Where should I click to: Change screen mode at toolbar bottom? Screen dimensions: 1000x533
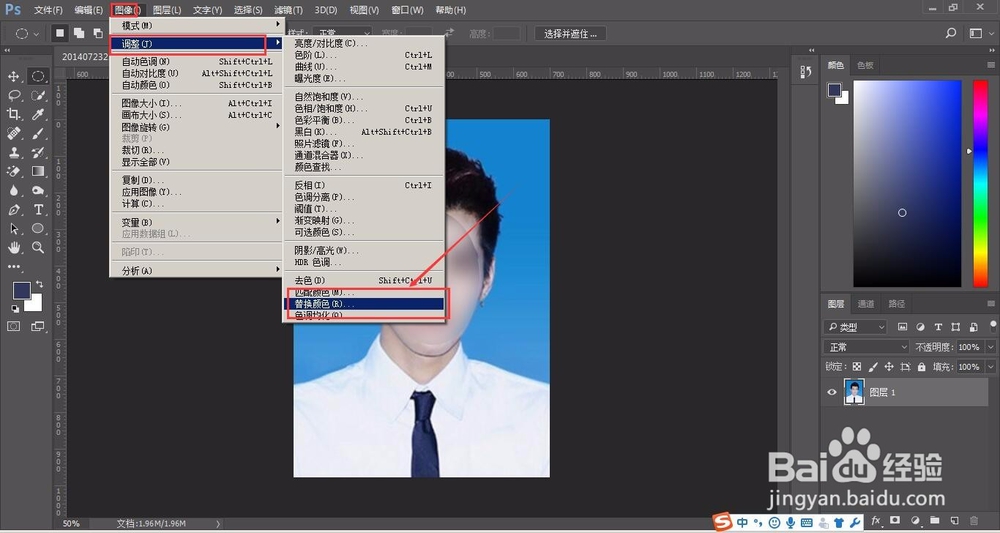coord(38,326)
